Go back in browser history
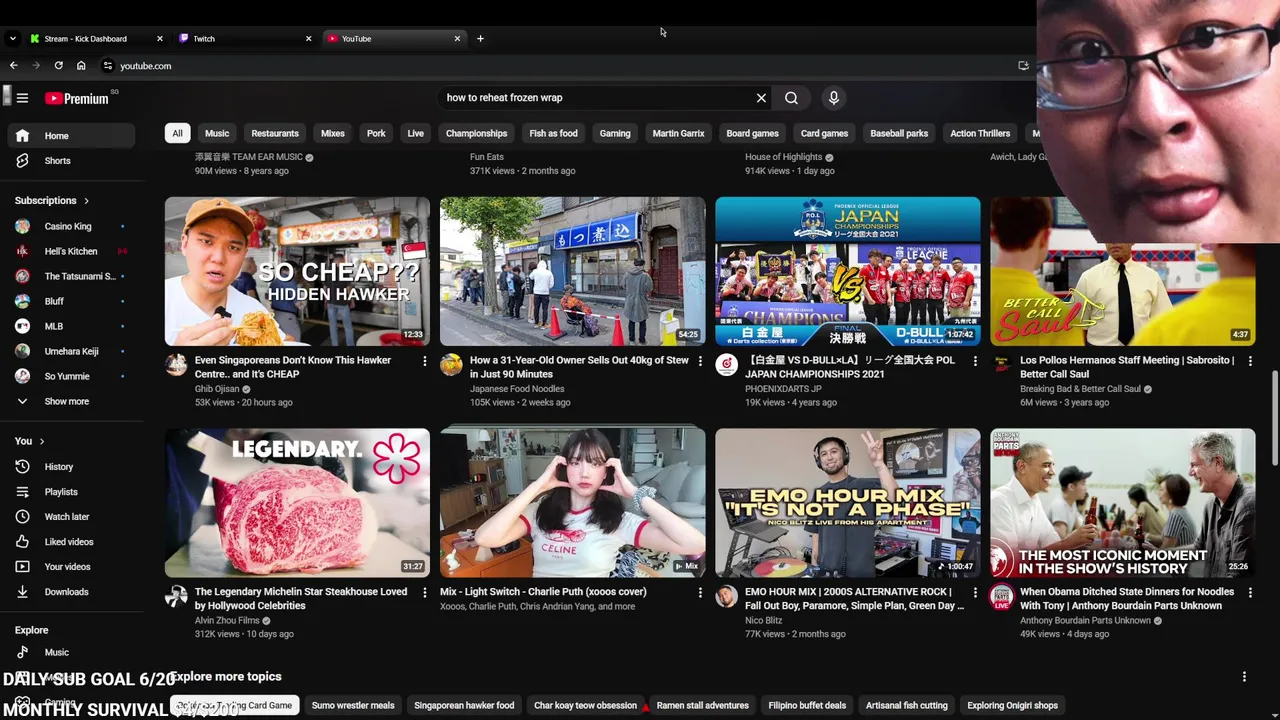 point(13,66)
